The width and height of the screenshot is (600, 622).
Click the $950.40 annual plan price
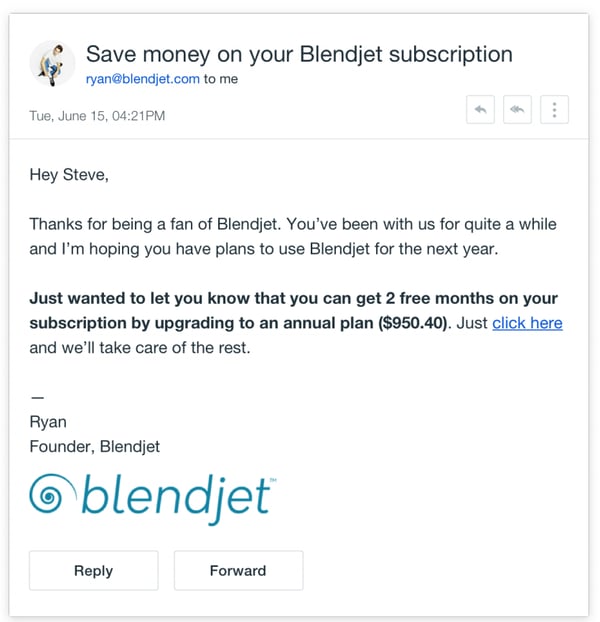(x=413, y=323)
